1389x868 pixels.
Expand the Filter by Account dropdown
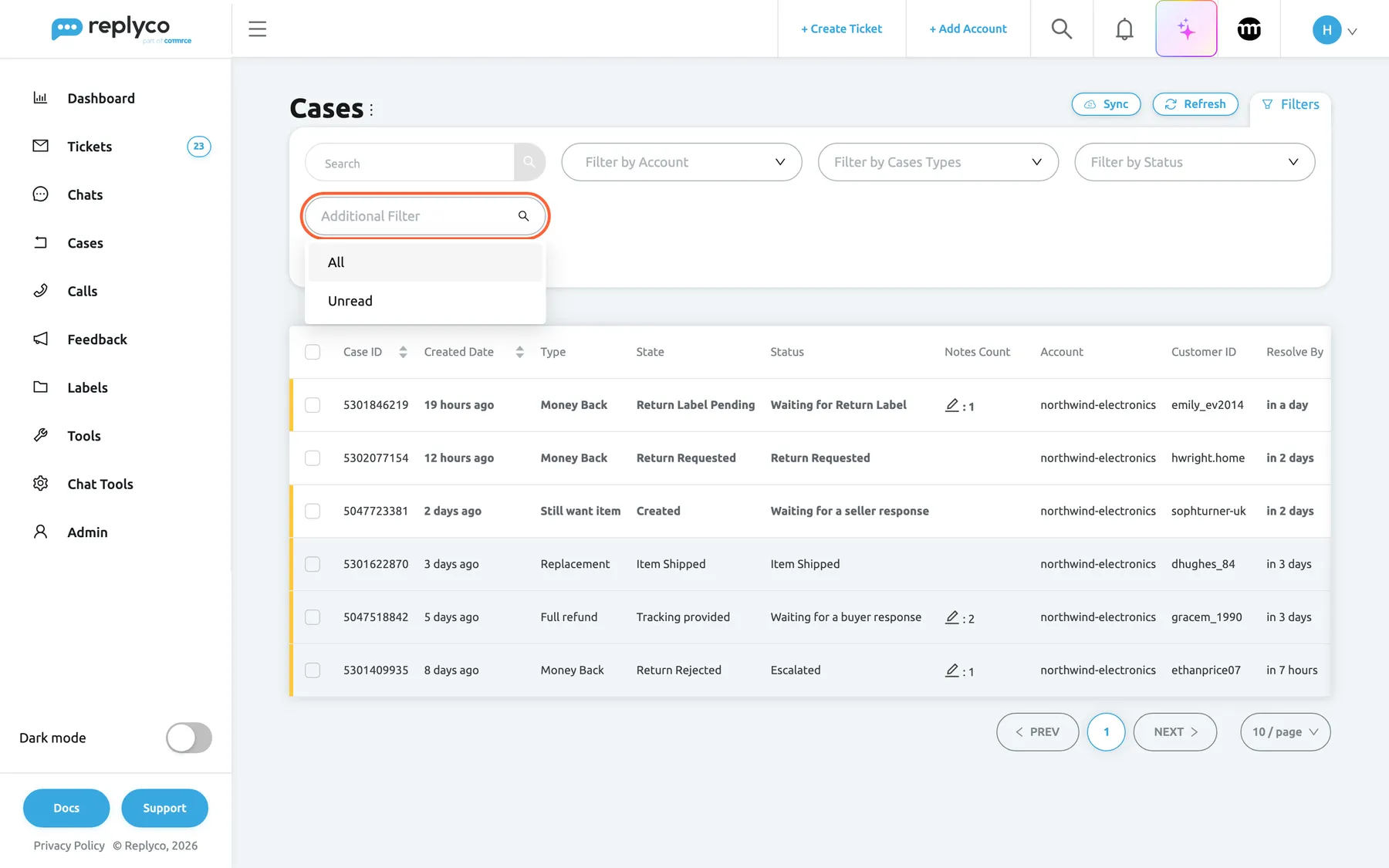pyautogui.click(x=681, y=162)
